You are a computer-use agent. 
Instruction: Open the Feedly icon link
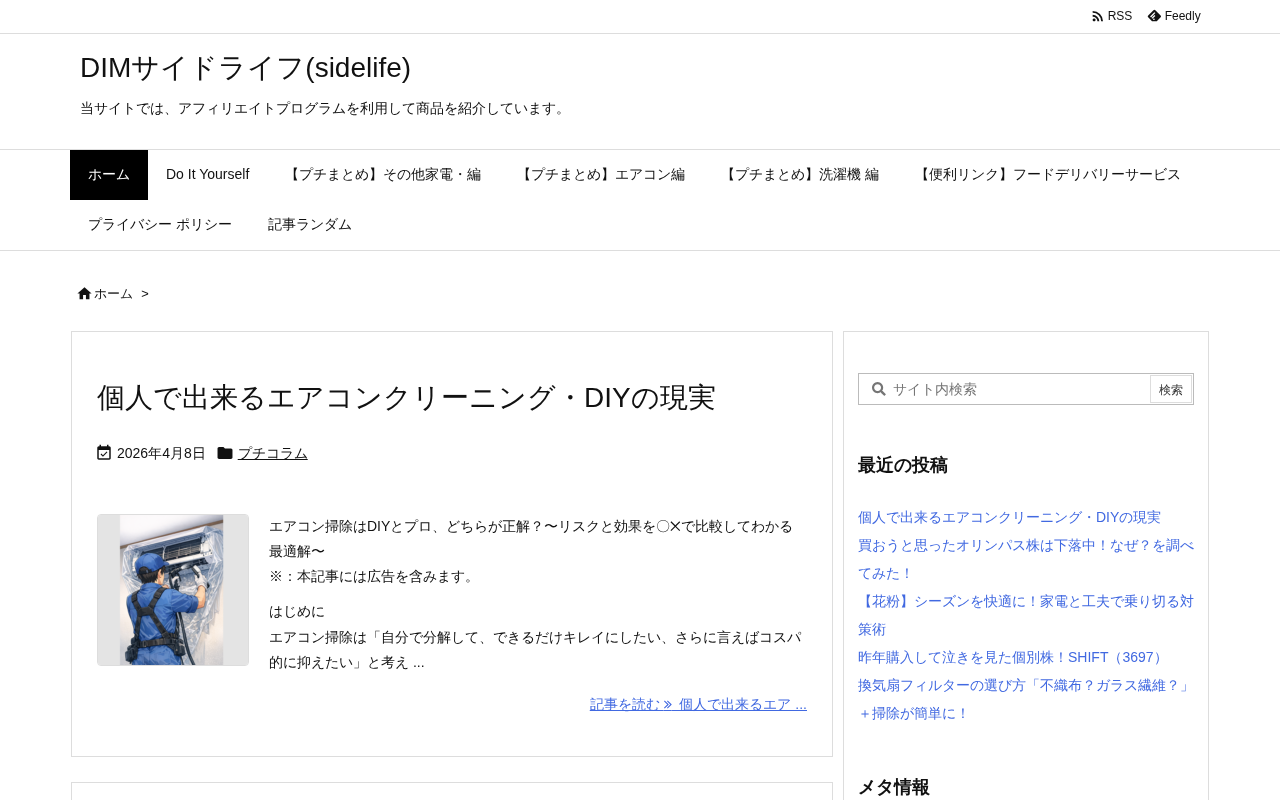click(x=1154, y=16)
